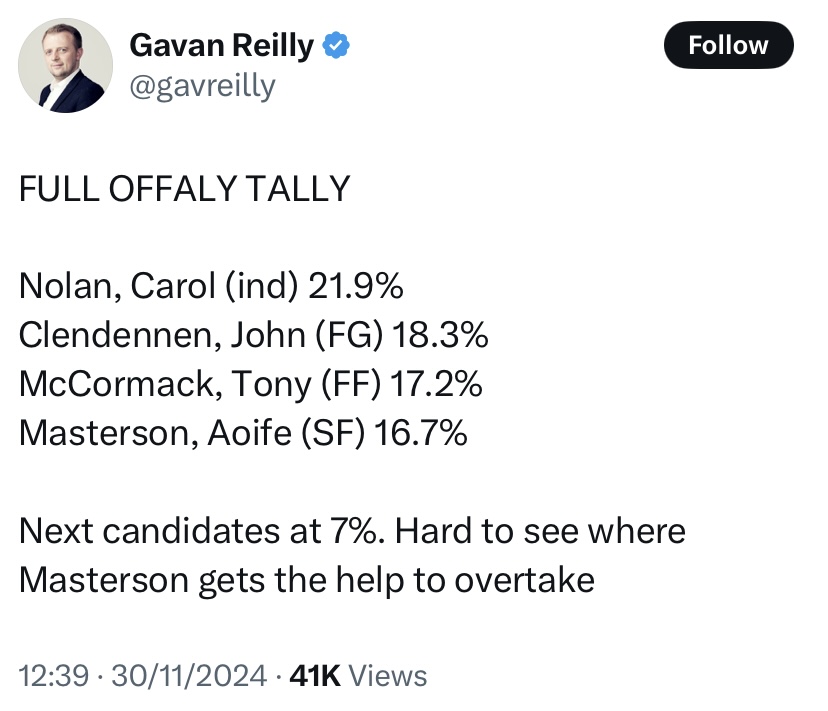
Task: Click the Nolan, Carol name in tally
Action: (110, 287)
